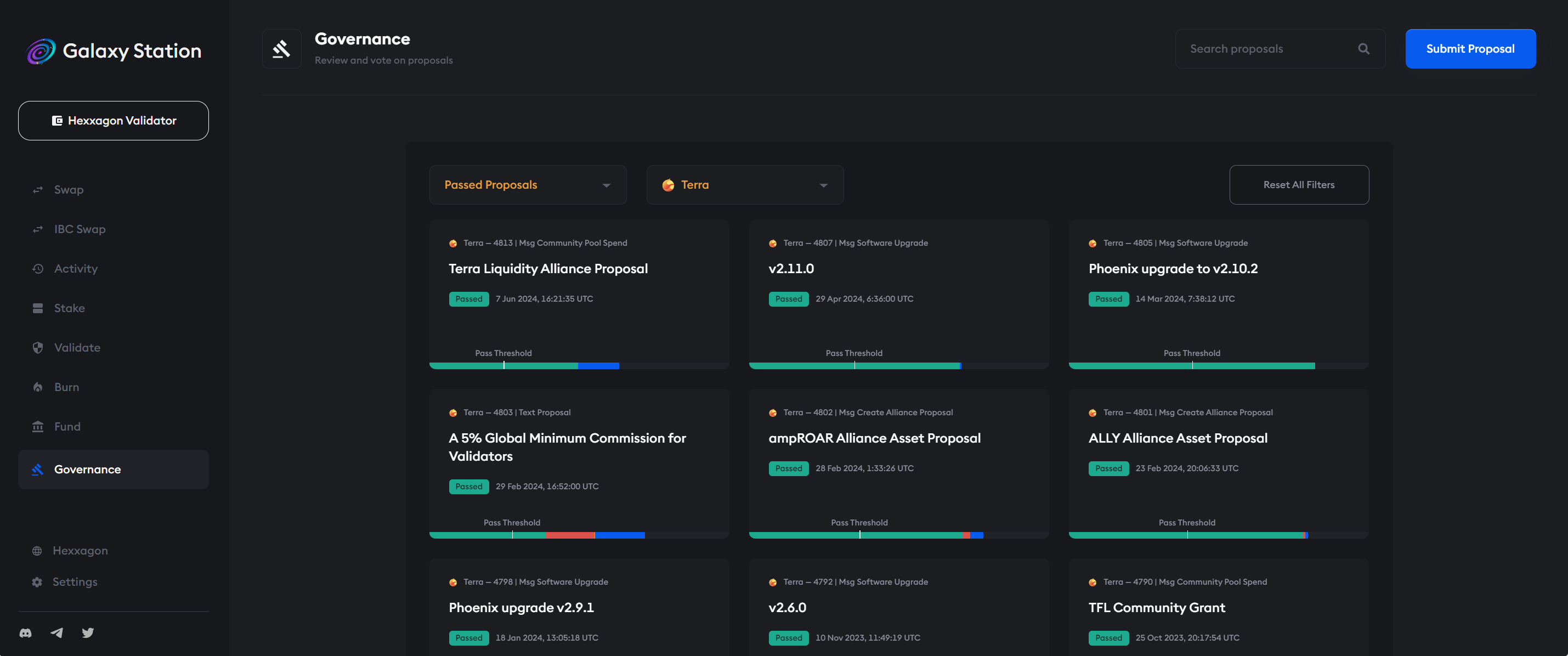Open the Hexxagon Validator wallet selector
Viewport: 1568px width, 656px height.
click(113, 121)
